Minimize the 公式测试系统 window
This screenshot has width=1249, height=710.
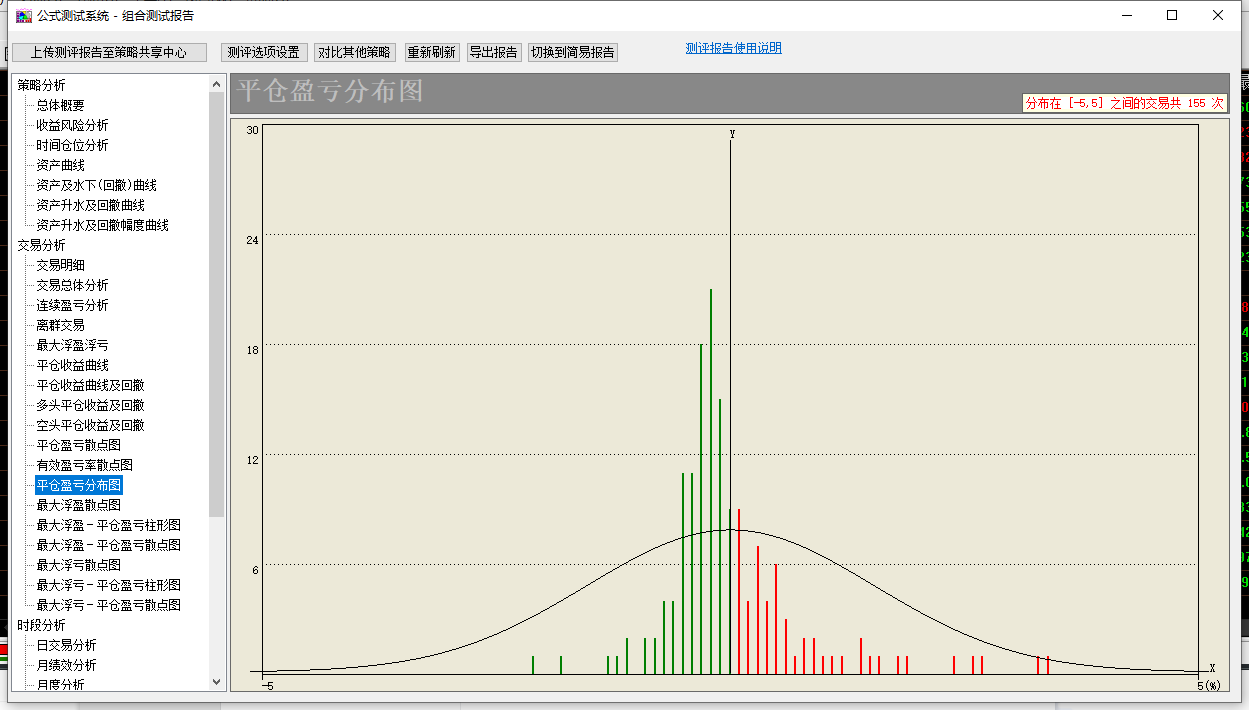[1126, 15]
